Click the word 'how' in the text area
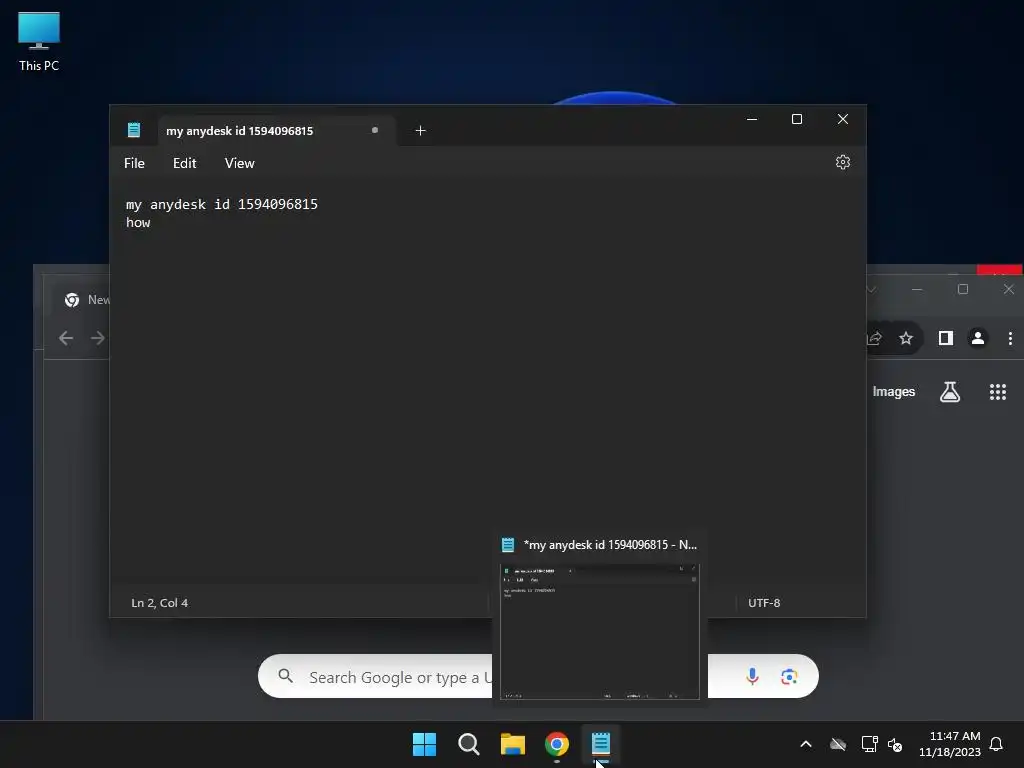1024x768 pixels. coord(138,223)
